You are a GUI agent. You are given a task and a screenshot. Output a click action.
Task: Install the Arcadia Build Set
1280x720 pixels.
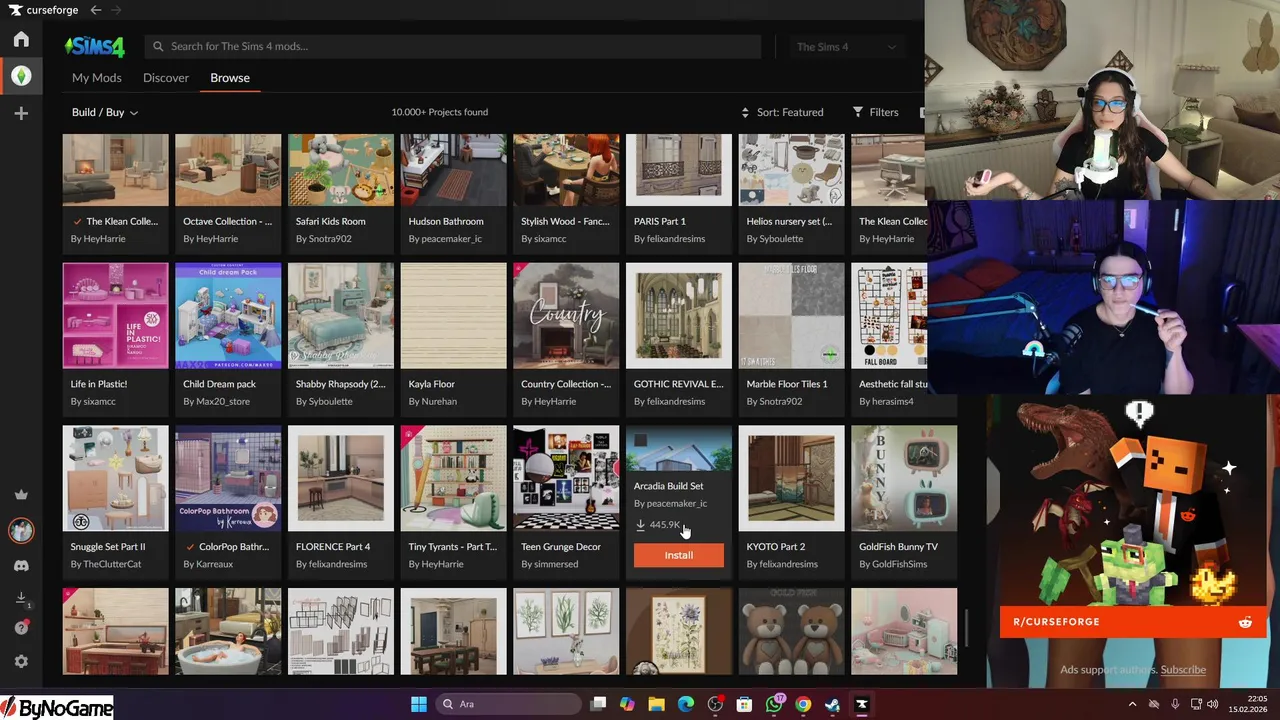[679, 555]
